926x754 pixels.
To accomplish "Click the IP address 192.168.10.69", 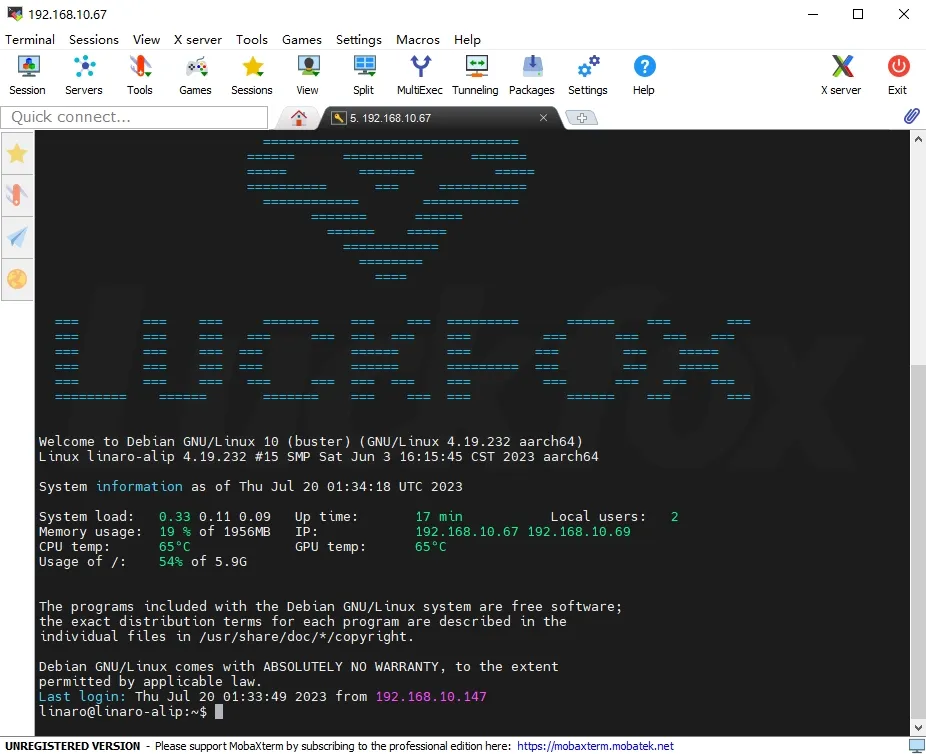I will click(579, 531).
